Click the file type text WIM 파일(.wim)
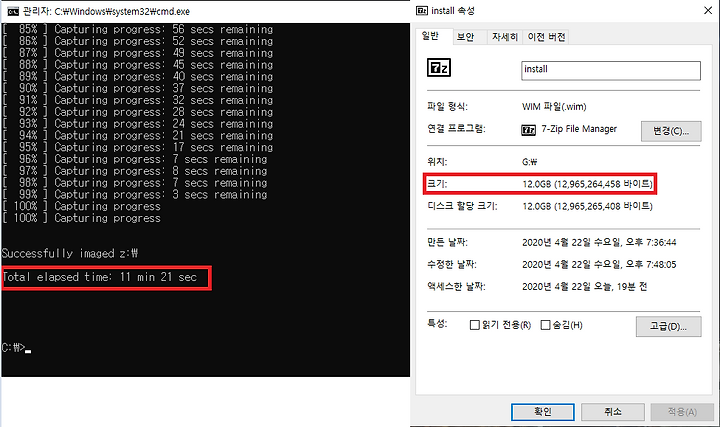 coord(554,107)
